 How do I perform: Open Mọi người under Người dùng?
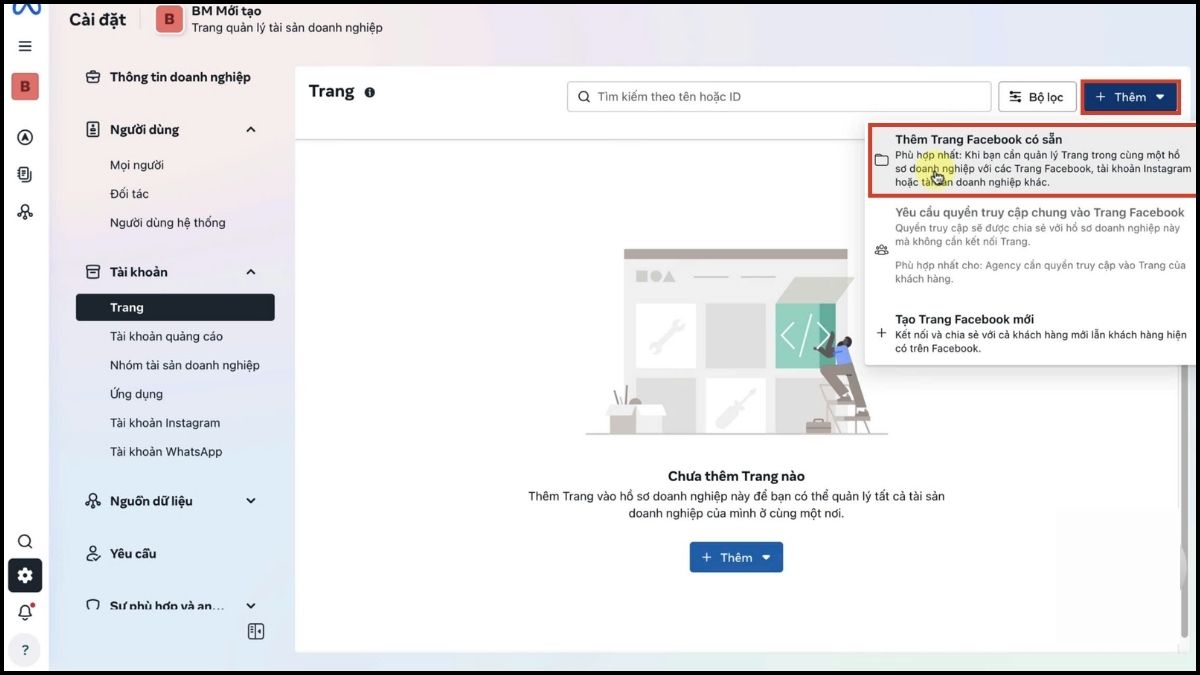pos(137,165)
